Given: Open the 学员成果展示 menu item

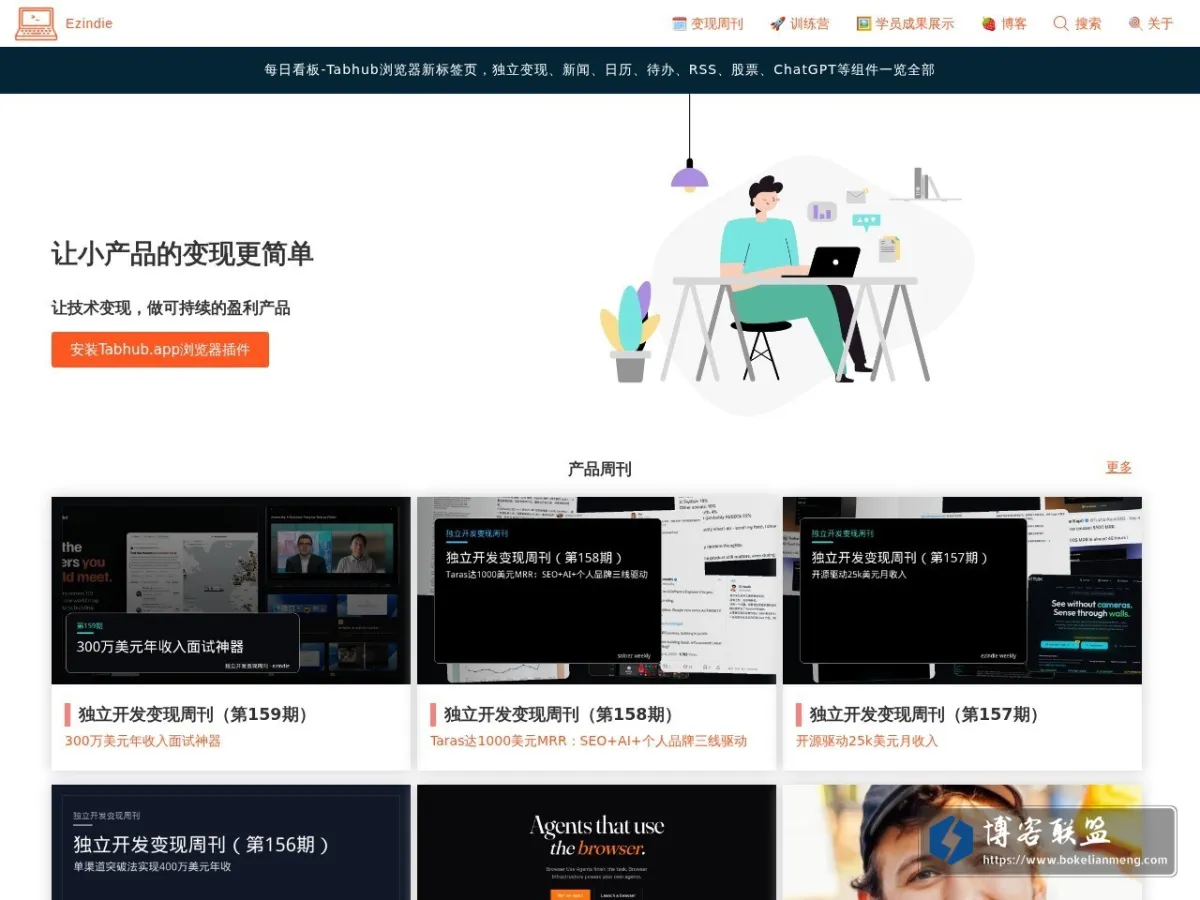Looking at the screenshot, I should pyautogui.click(x=905, y=23).
